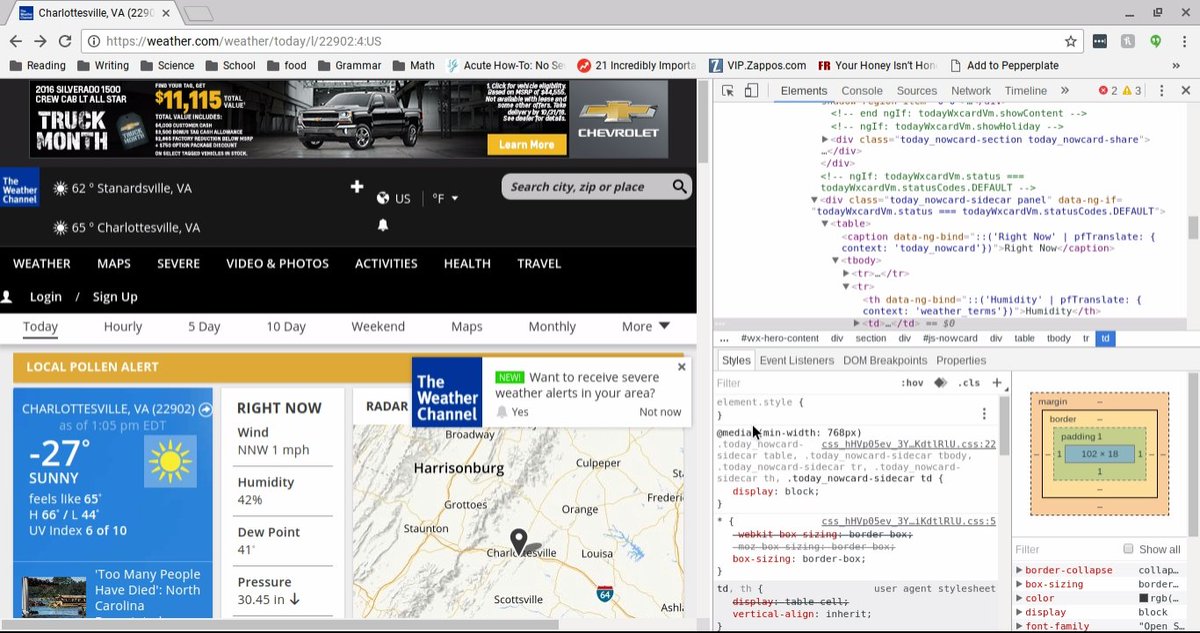Open the DevTools customize kebab menu
The height and width of the screenshot is (633, 1200).
pos(1160,90)
